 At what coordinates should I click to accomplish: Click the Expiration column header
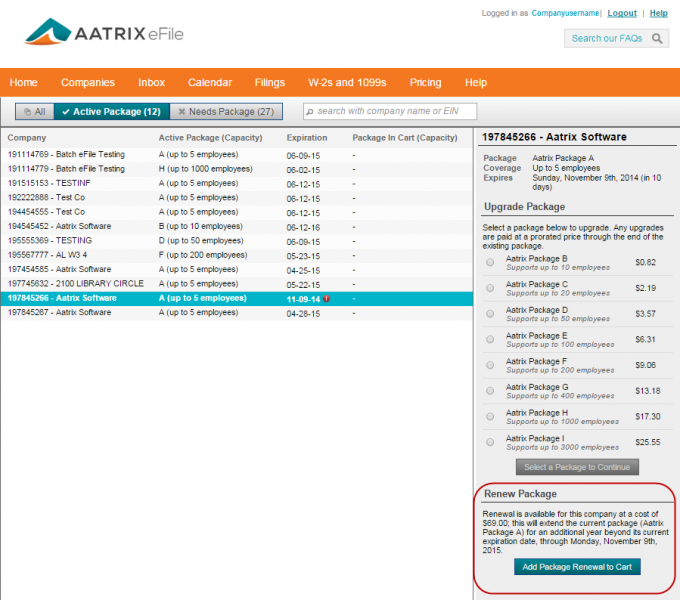point(307,138)
